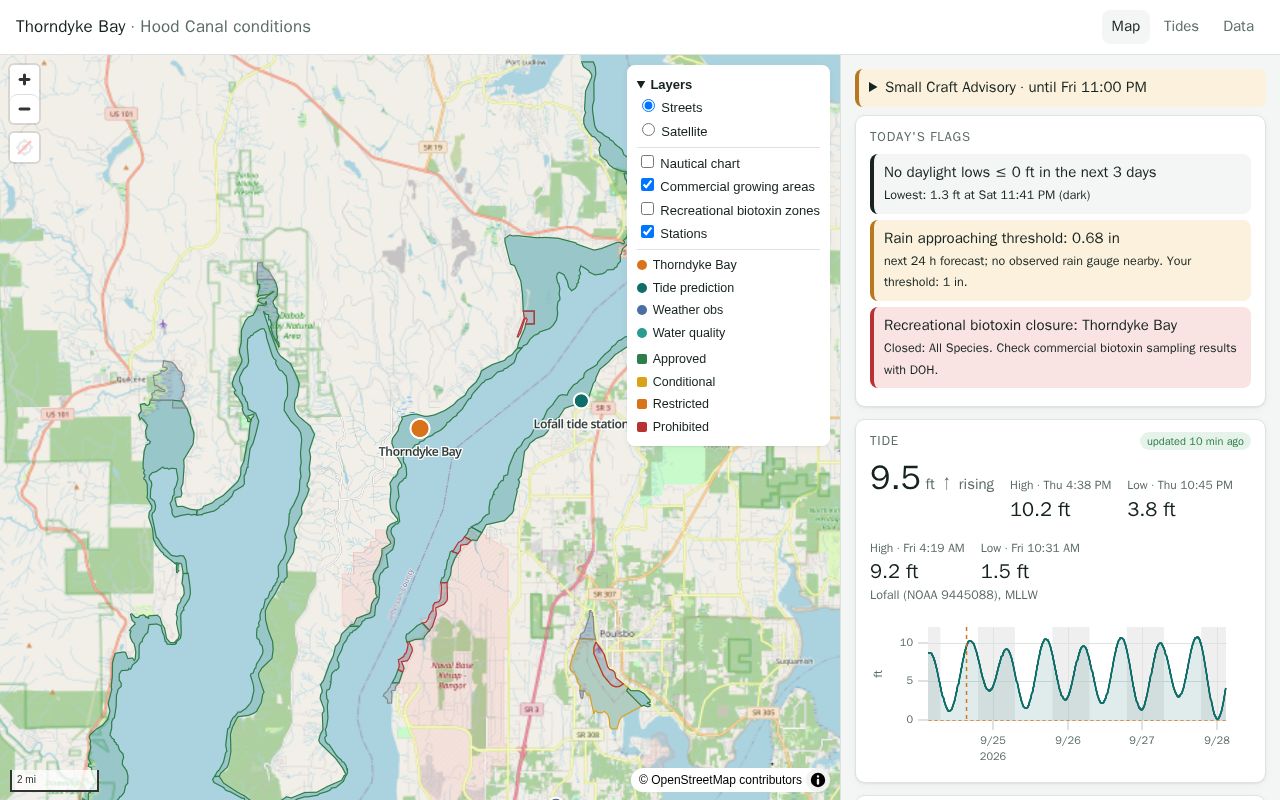This screenshot has height=800, width=1280.
Task: Click the 'Thorndyke Bay' page title
Action: 70,27
